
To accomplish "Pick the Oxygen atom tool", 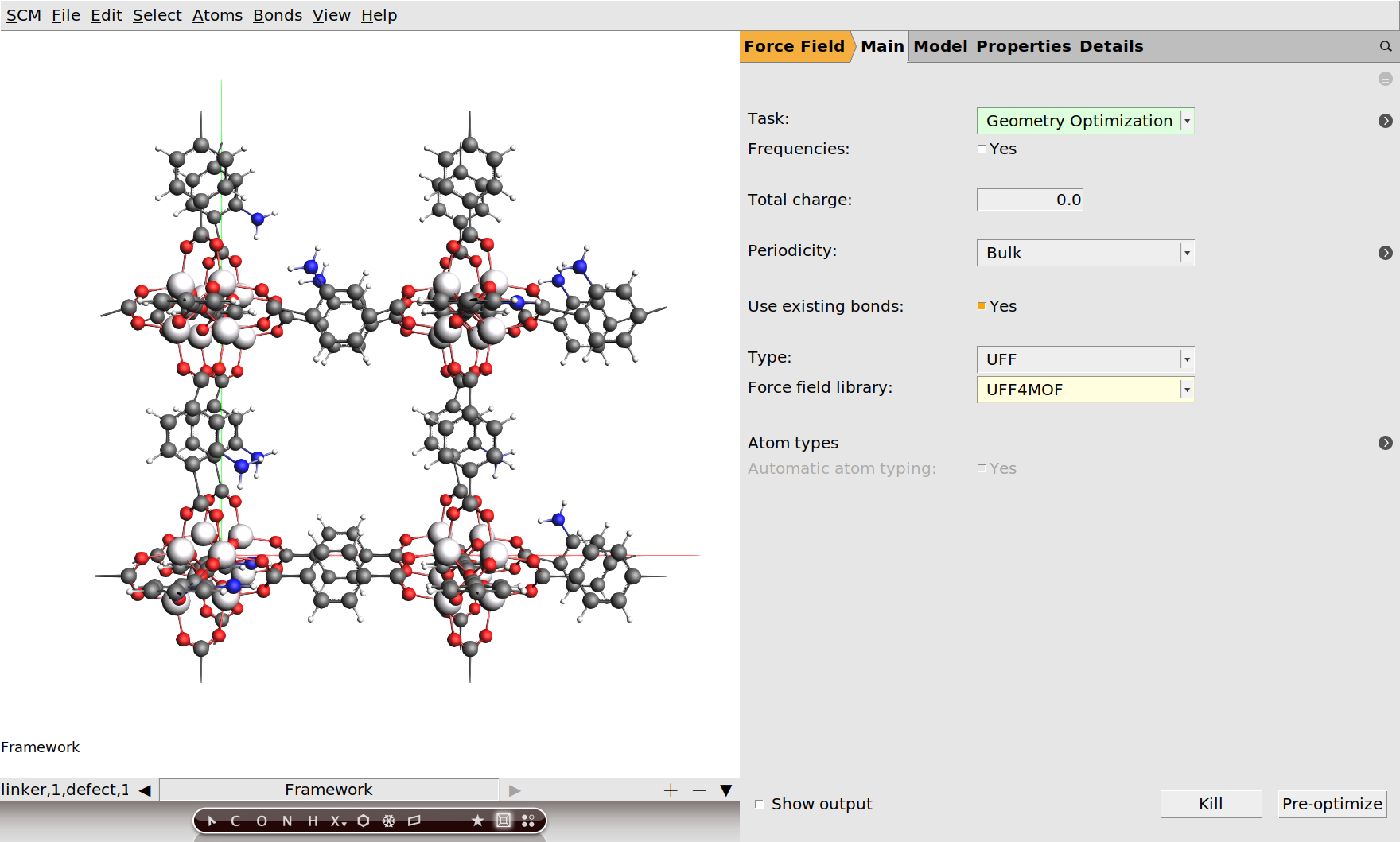I will pyautogui.click(x=262, y=821).
